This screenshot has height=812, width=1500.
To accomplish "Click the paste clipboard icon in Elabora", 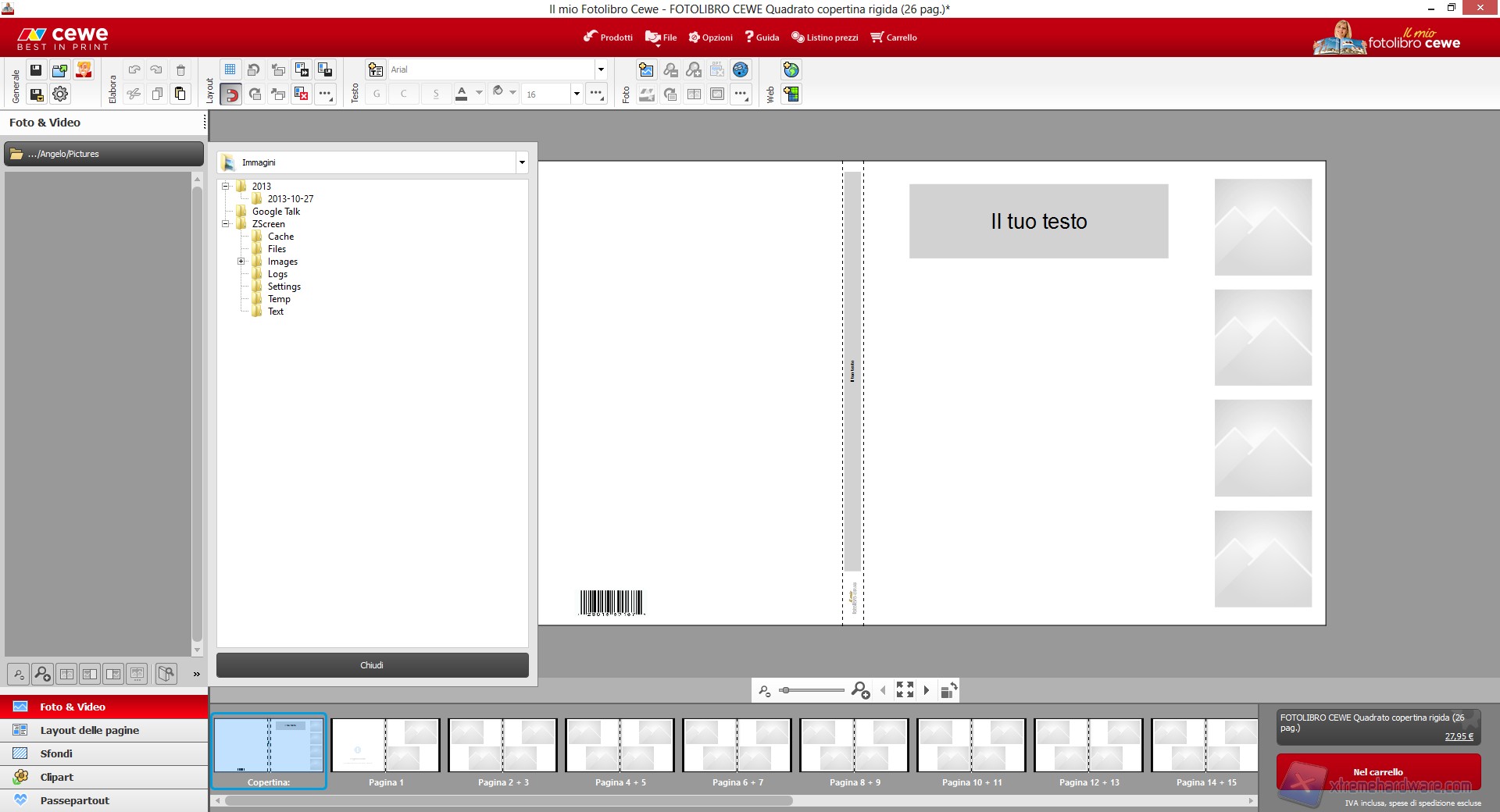I will tap(180, 94).
